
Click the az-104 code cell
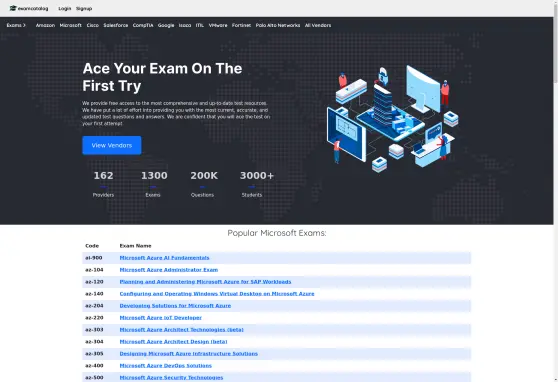pos(94,270)
